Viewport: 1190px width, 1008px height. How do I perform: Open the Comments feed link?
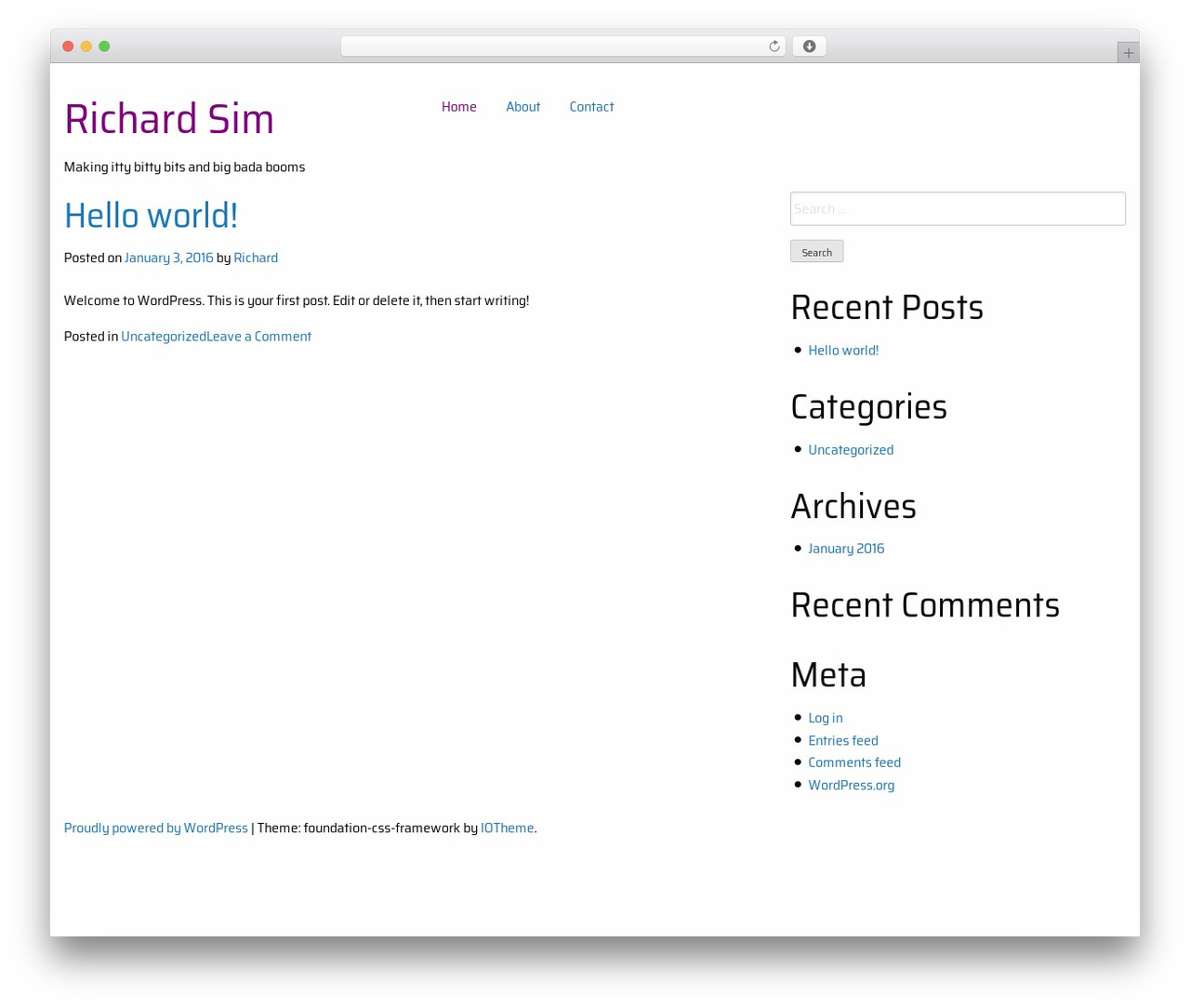click(x=854, y=763)
